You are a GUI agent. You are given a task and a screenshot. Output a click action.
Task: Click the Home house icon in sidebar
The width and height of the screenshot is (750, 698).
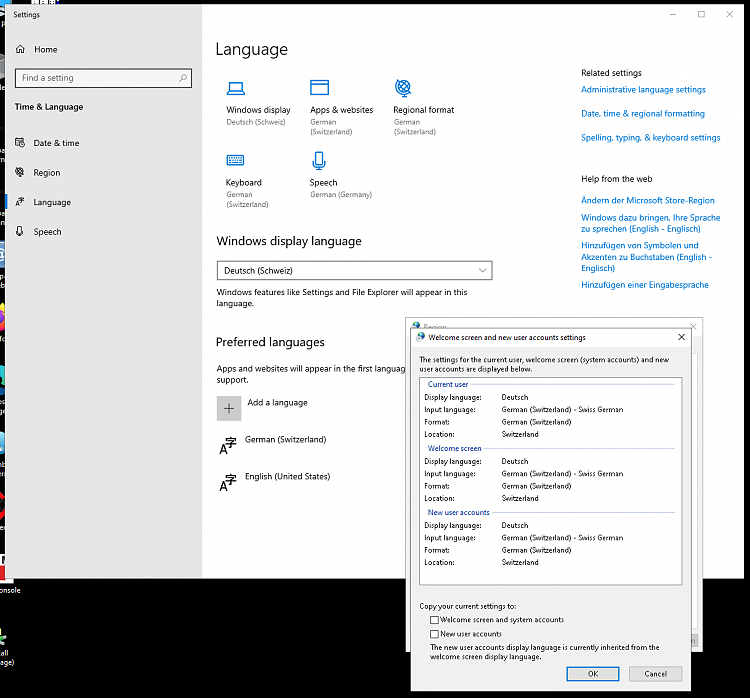[x=20, y=49]
